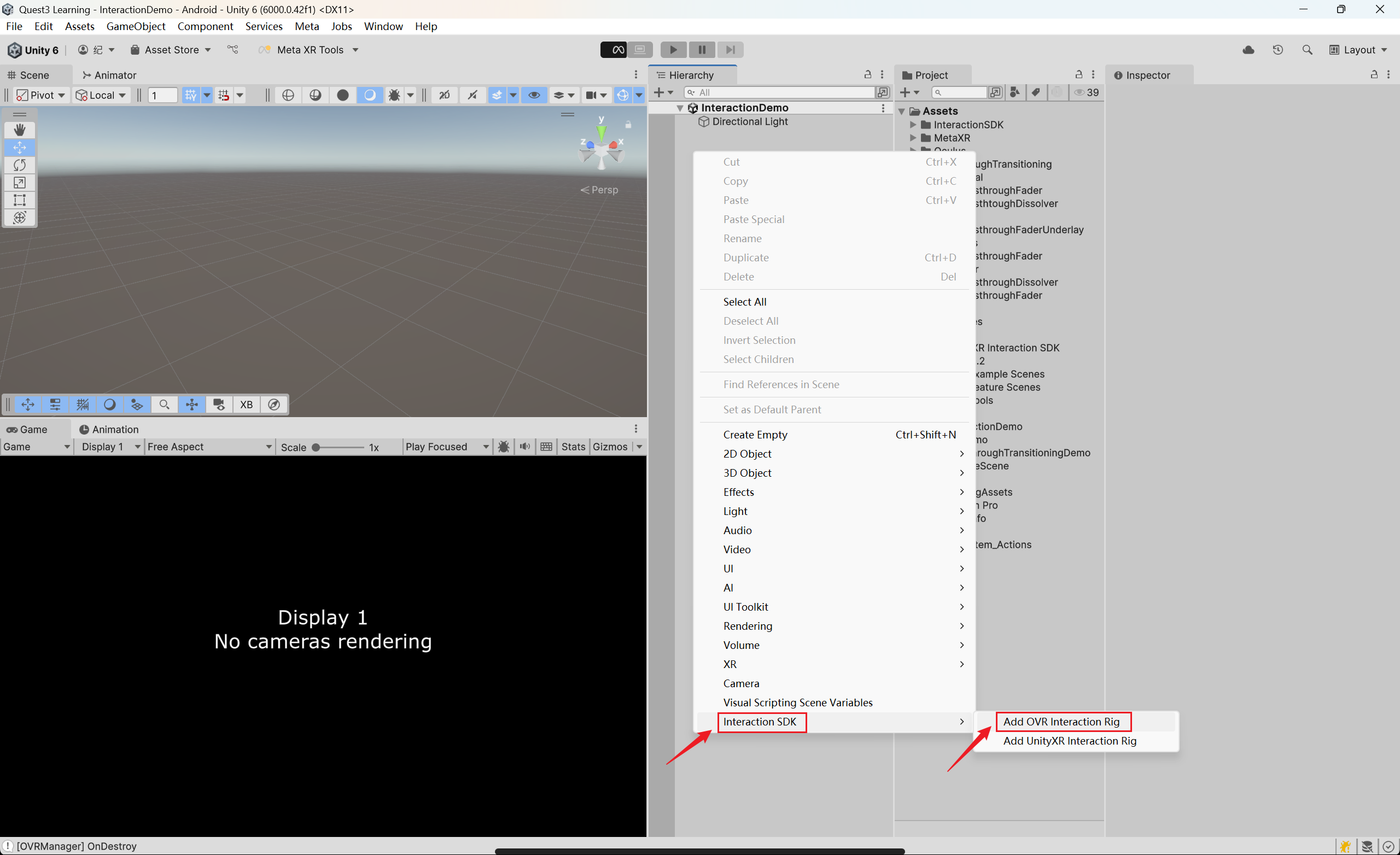The width and height of the screenshot is (1400, 855).
Task: Switch to the Animation tab
Action: pyautogui.click(x=109, y=430)
